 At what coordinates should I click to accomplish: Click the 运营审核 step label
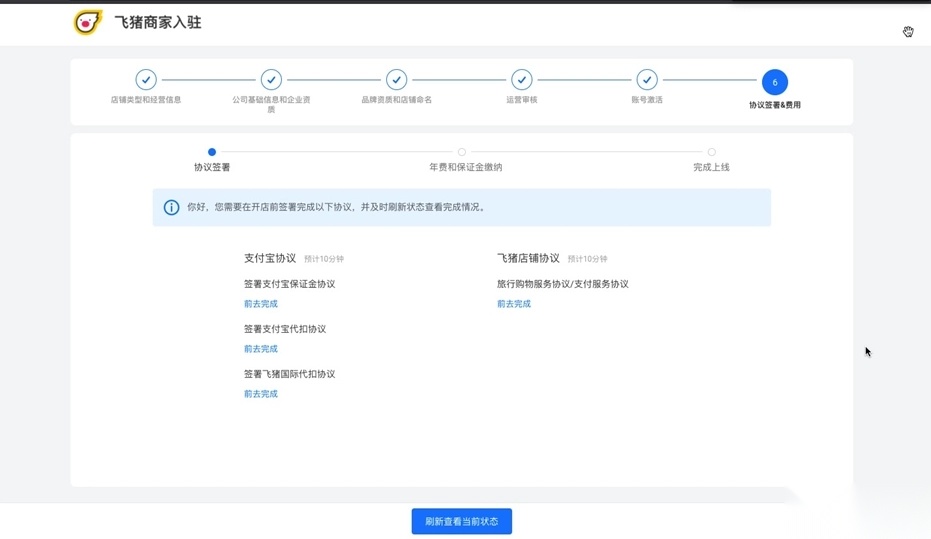[521, 100]
